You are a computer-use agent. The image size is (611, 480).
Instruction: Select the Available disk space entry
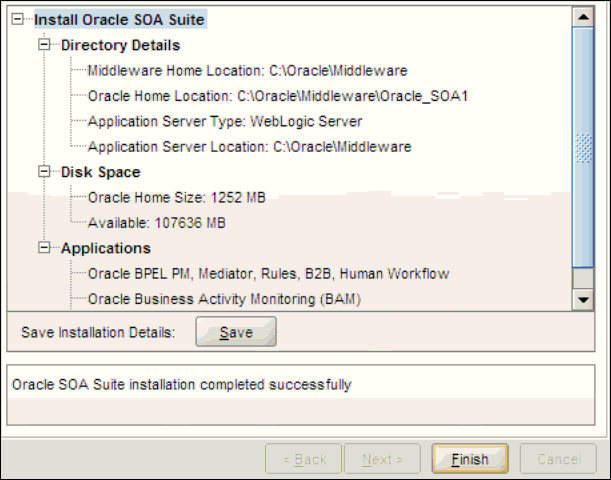157,223
